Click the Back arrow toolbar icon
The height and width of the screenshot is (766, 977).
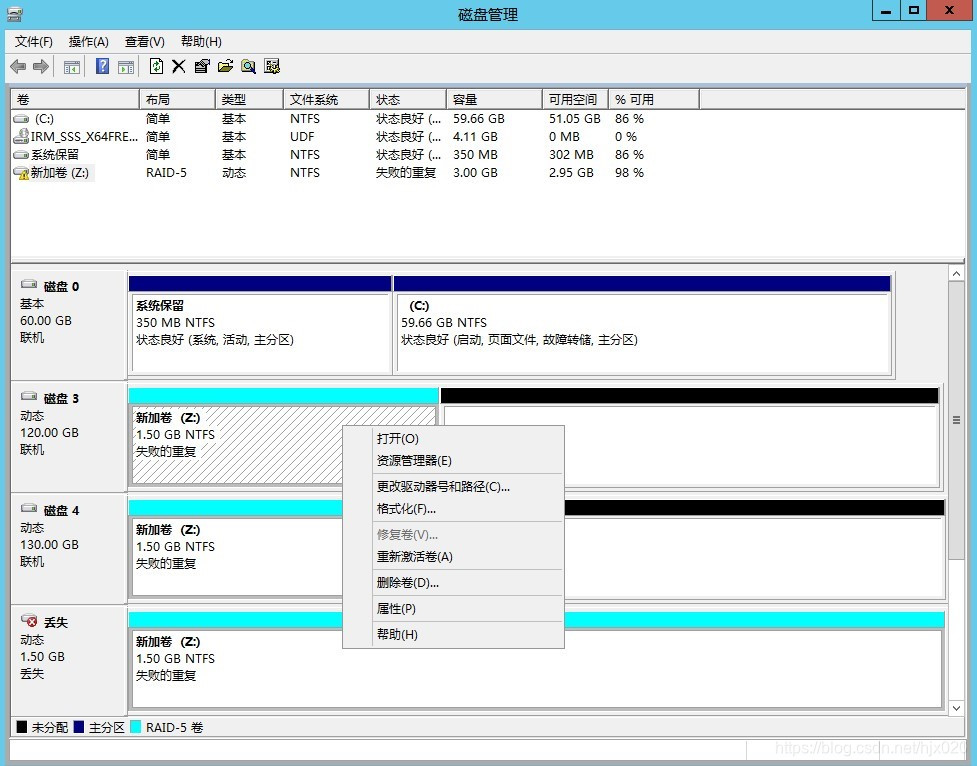point(18,66)
